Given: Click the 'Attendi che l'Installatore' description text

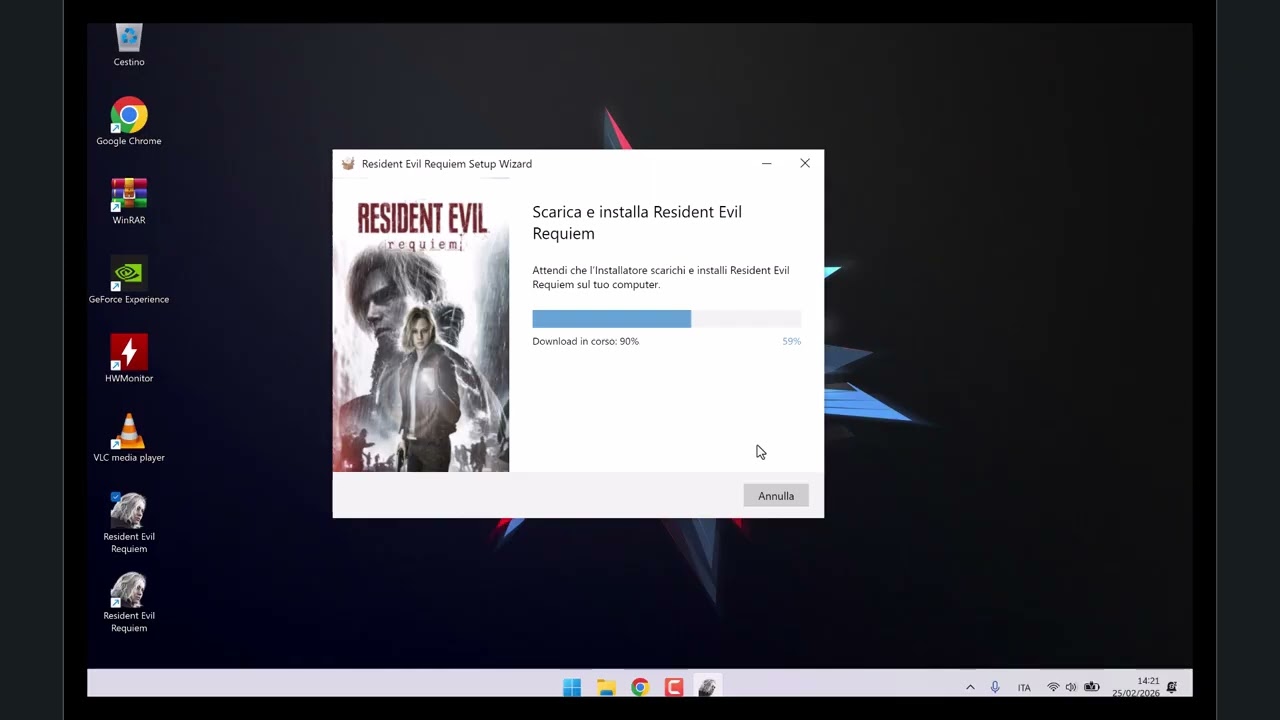Looking at the screenshot, I should [661, 277].
